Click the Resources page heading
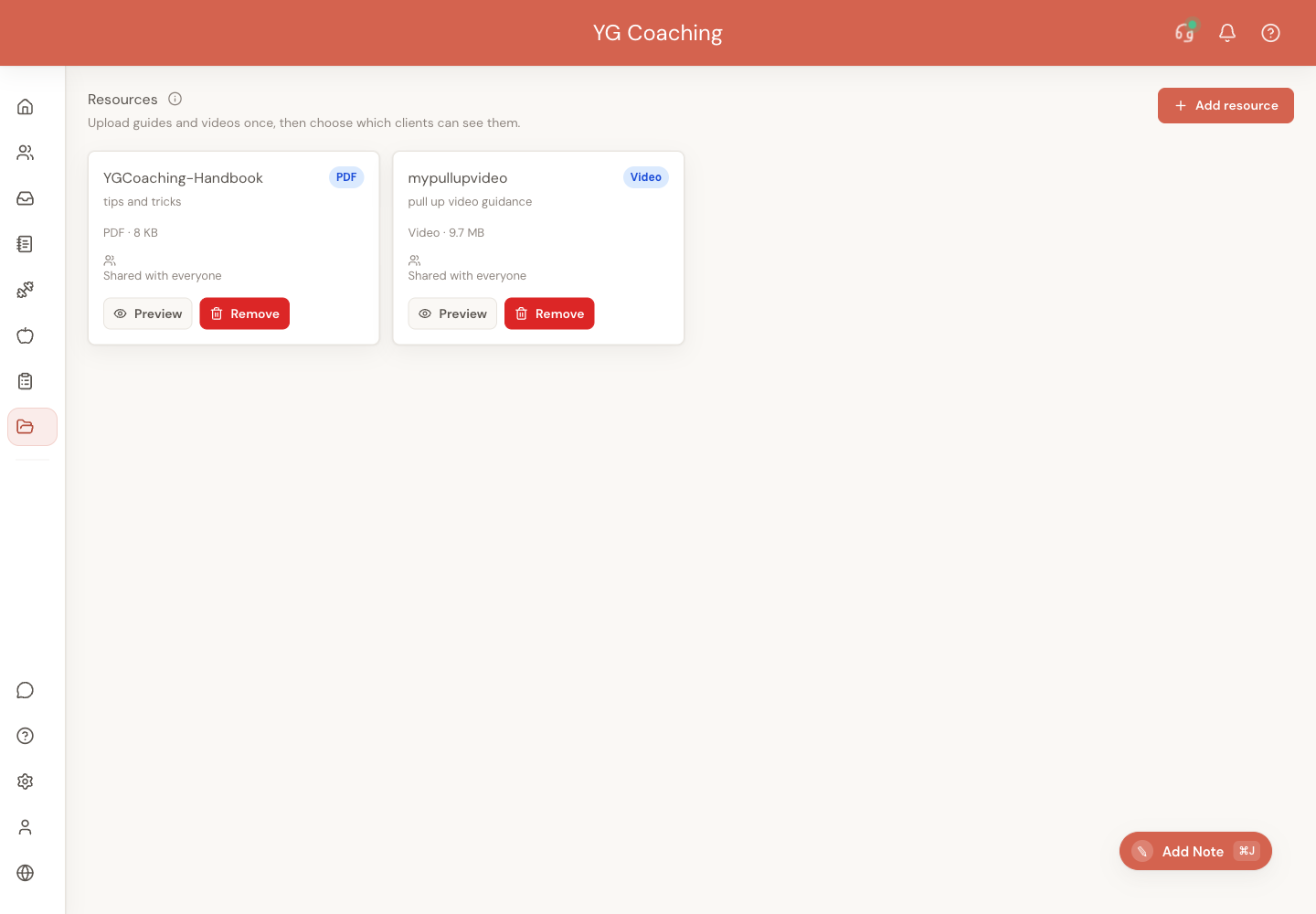The height and width of the screenshot is (914, 1316). click(122, 100)
